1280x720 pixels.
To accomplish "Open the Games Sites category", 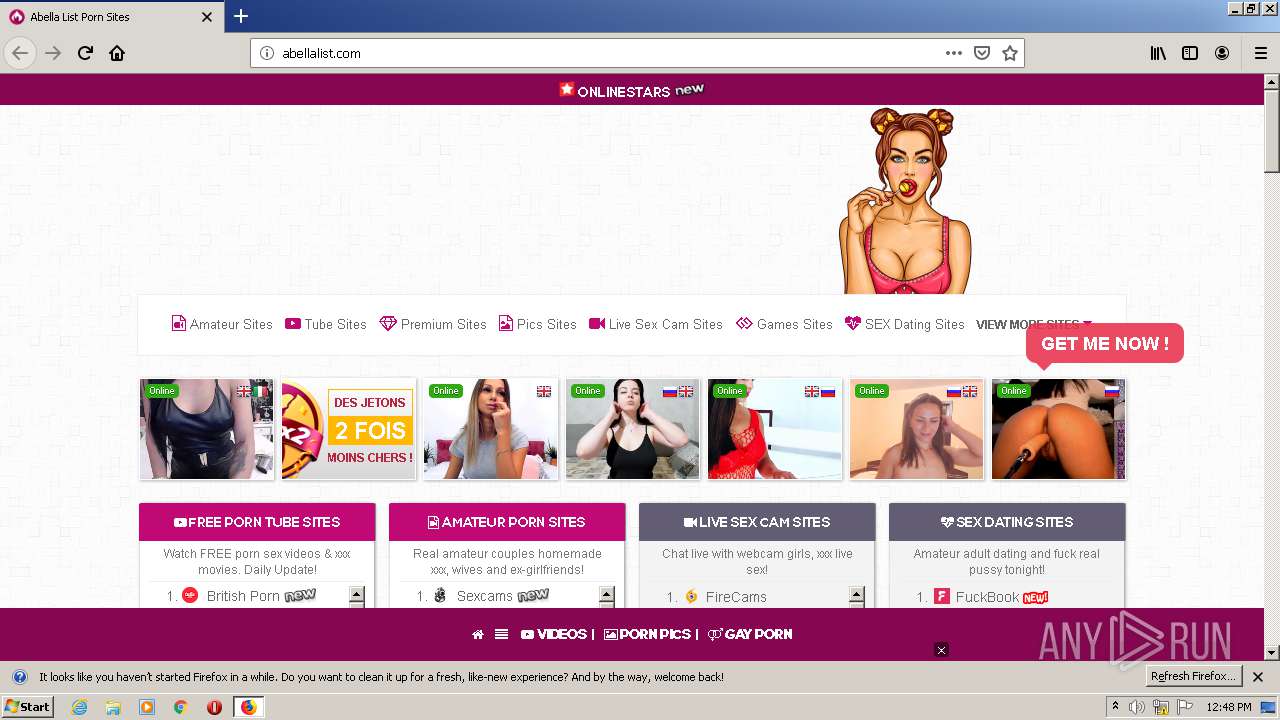I will coord(784,324).
